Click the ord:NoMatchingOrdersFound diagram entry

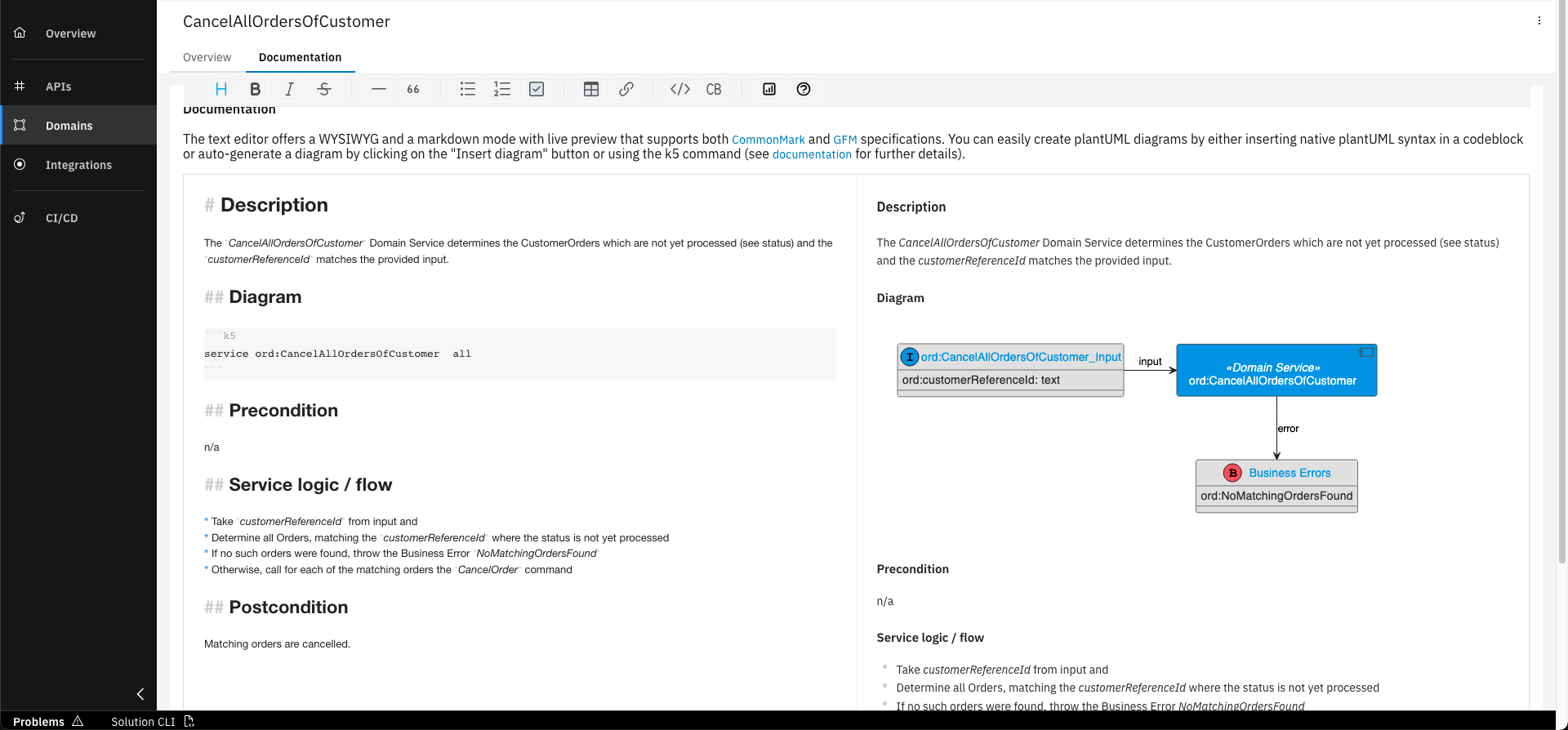point(1276,496)
